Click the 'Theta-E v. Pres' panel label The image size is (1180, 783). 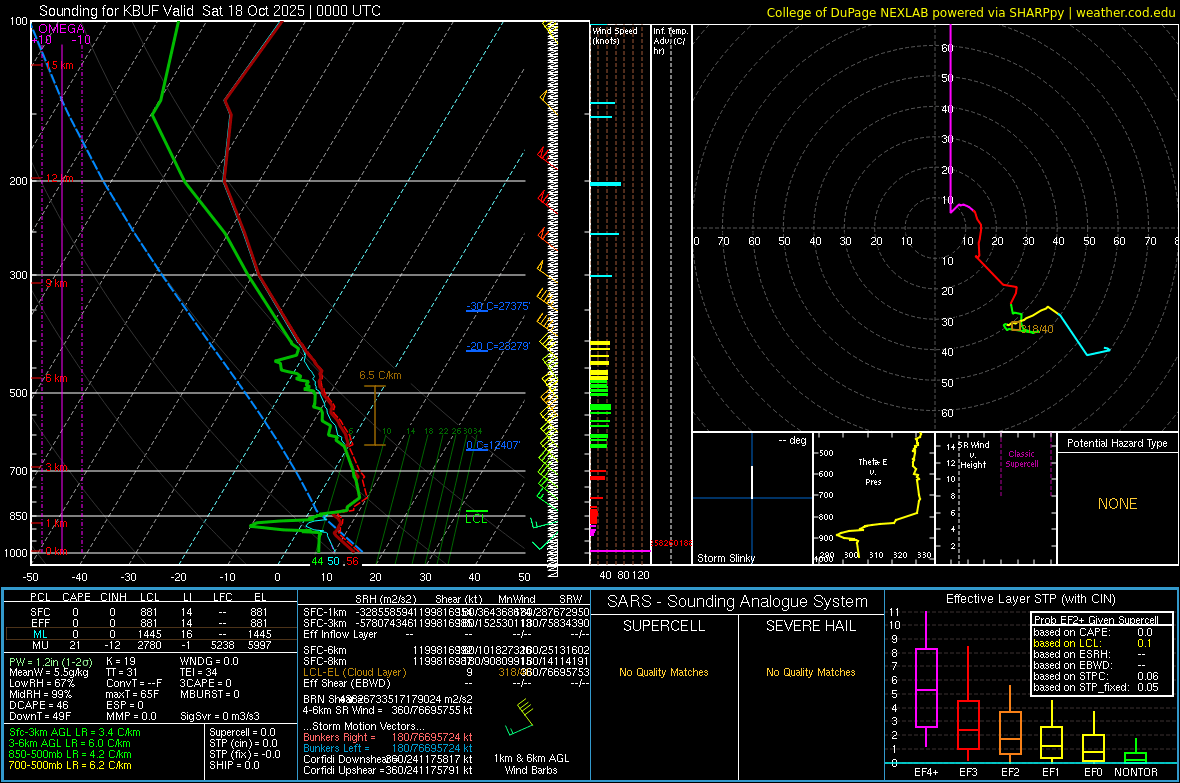(873, 471)
